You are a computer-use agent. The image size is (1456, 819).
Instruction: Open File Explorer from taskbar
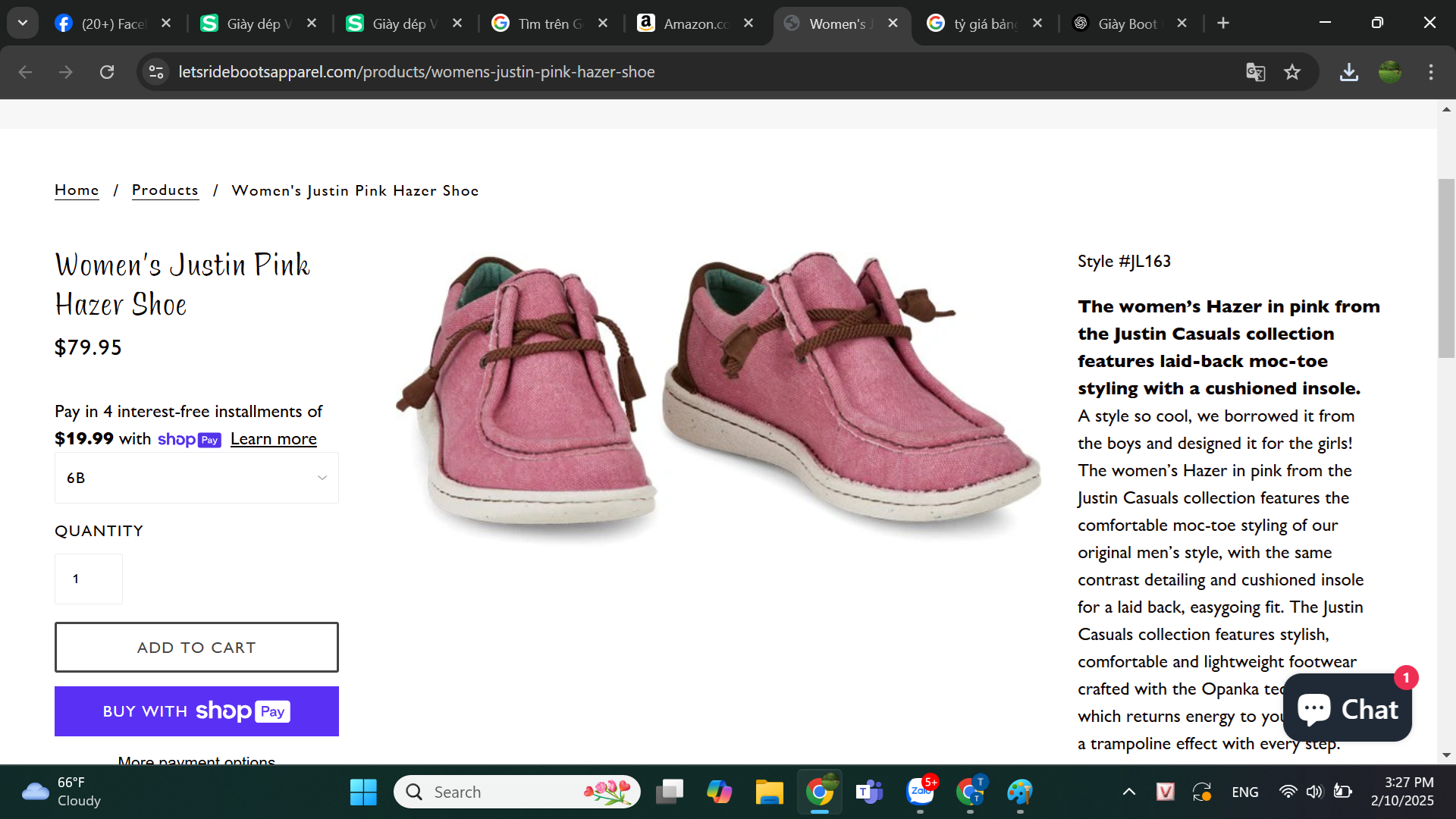[x=769, y=792]
